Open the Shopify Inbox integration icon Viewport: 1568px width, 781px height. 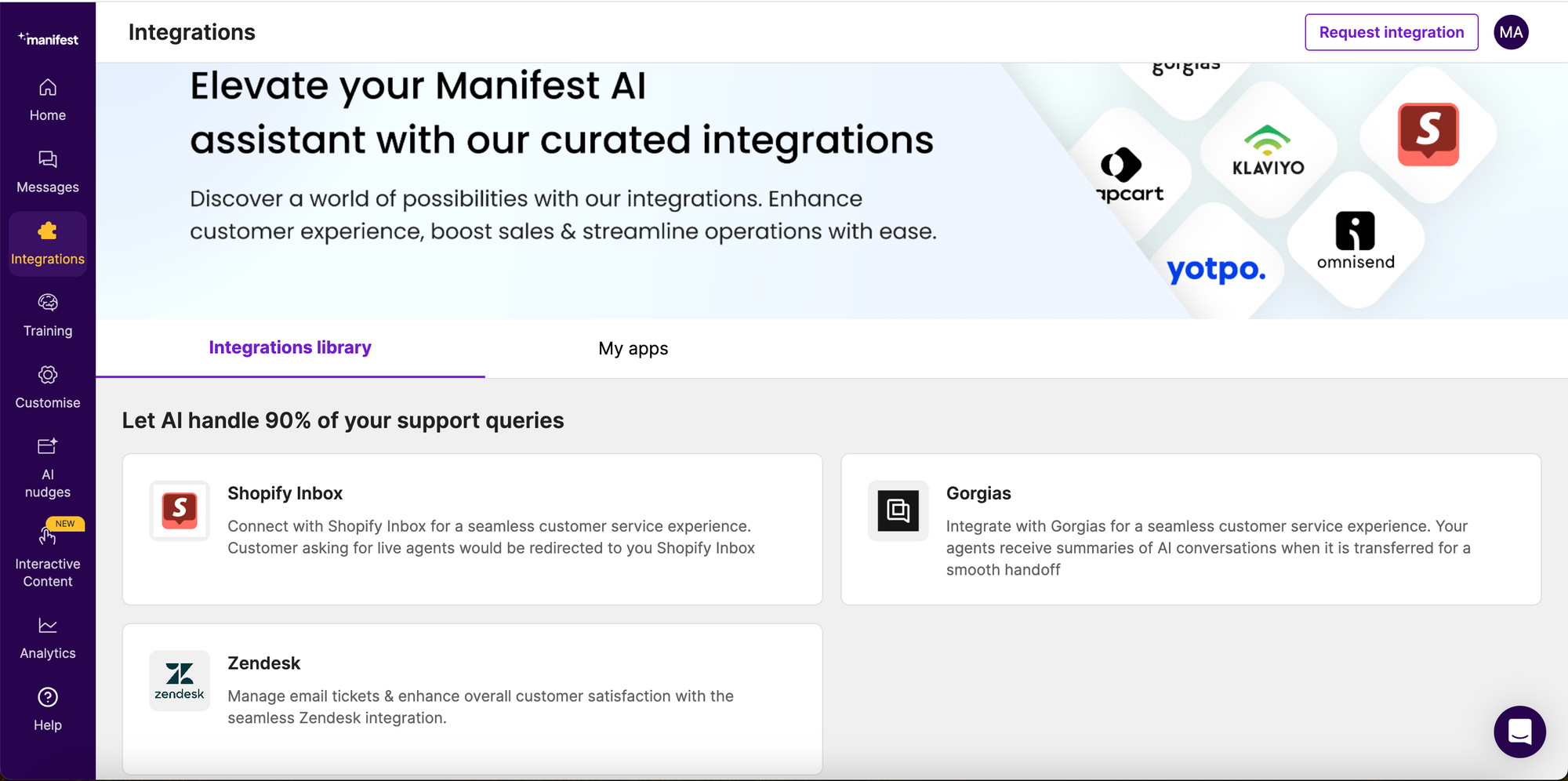pos(179,510)
